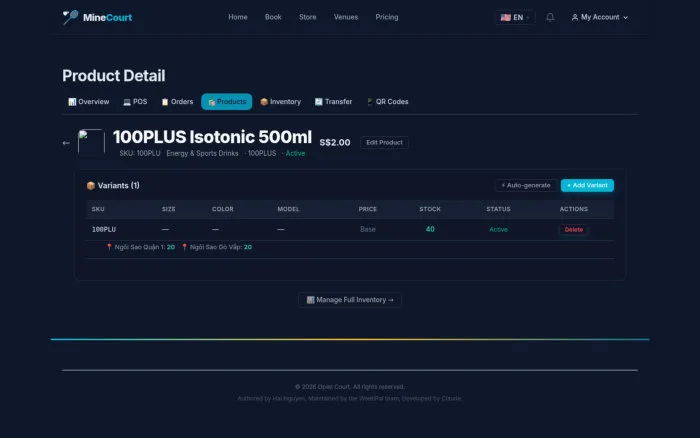
Task: Switch to the POS tab
Action: (x=135, y=102)
